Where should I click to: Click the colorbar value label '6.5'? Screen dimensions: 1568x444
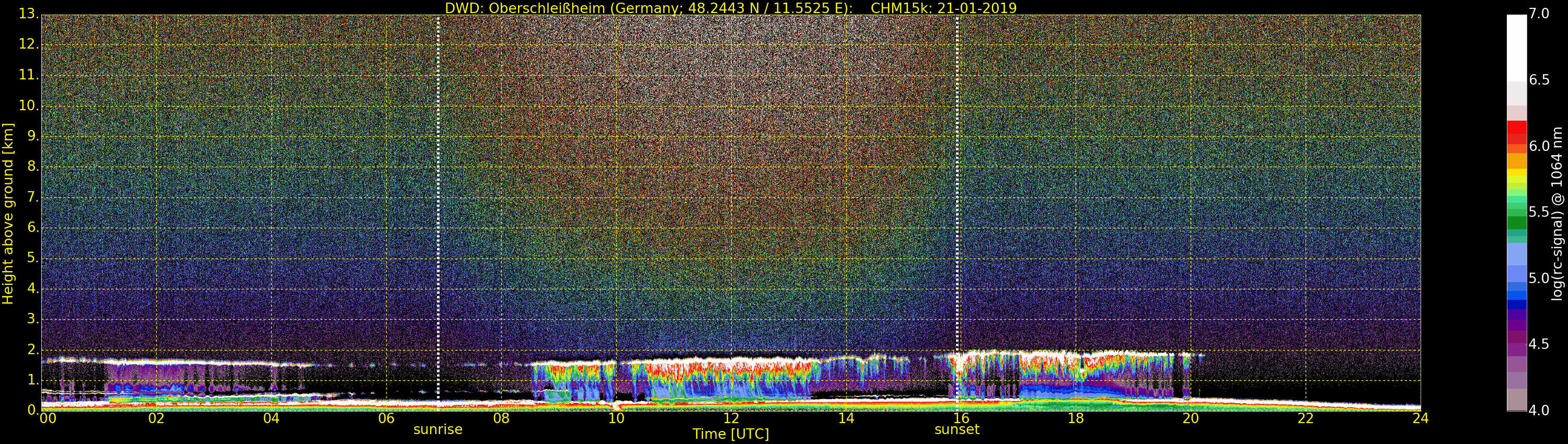tap(1539, 80)
